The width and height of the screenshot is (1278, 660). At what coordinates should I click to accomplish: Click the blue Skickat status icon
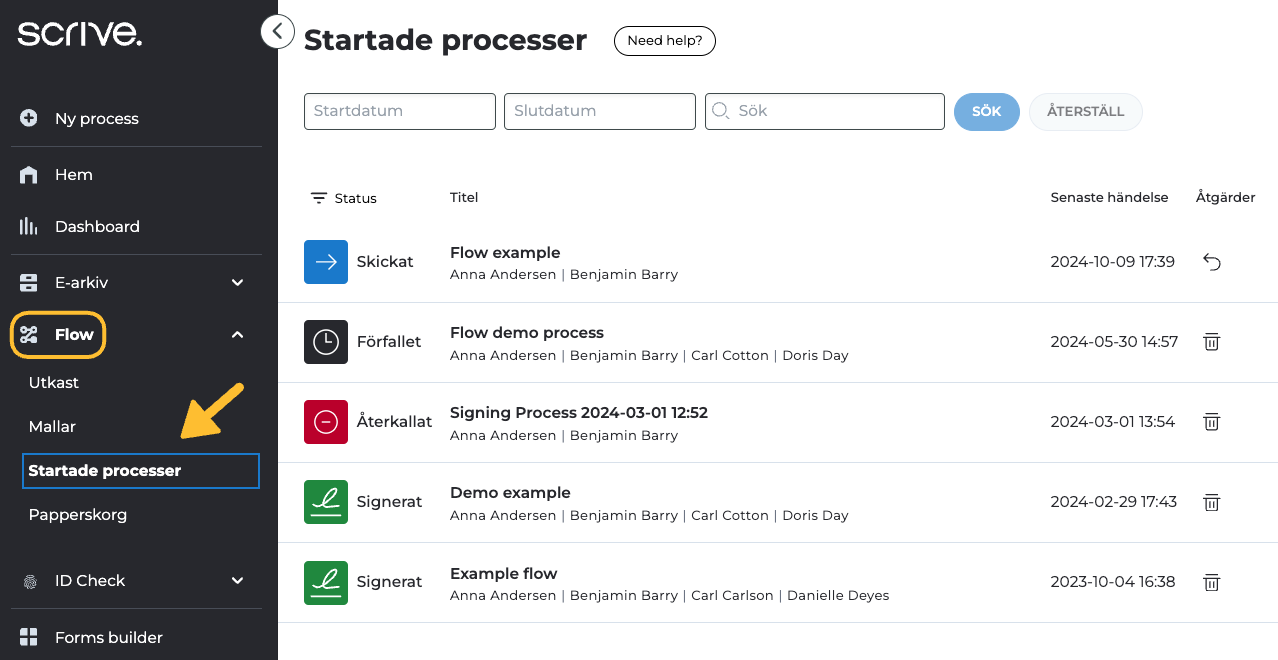[x=326, y=262]
